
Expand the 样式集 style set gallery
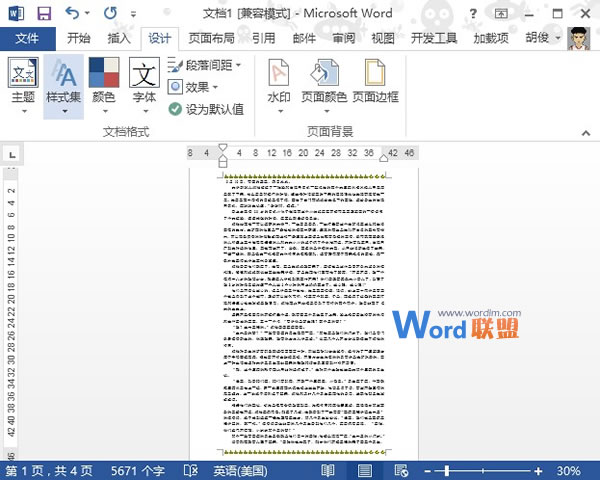click(x=64, y=86)
